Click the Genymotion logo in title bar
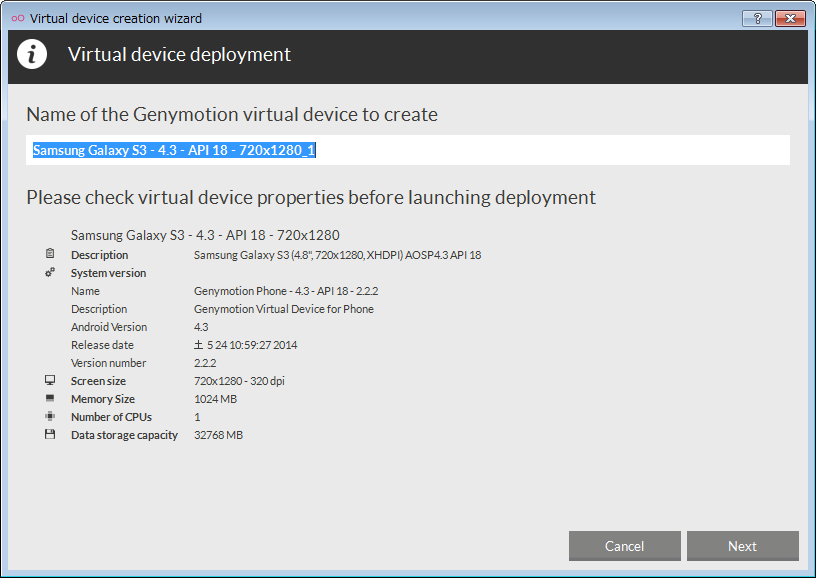The width and height of the screenshot is (816, 578). coord(18,18)
